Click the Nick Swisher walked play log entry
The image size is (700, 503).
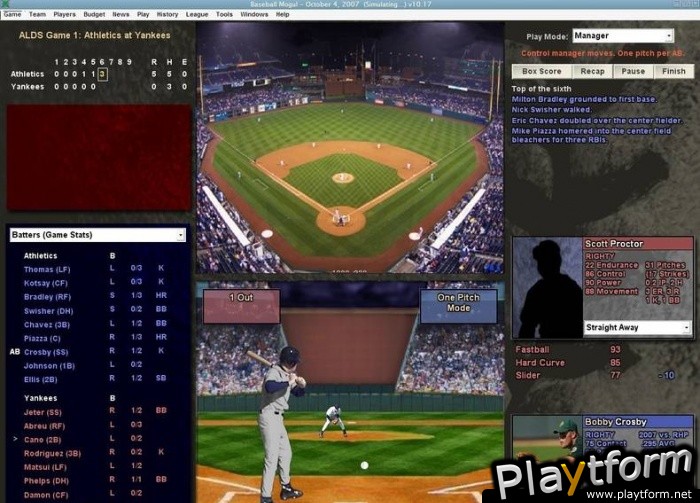pyautogui.click(x=551, y=110)
